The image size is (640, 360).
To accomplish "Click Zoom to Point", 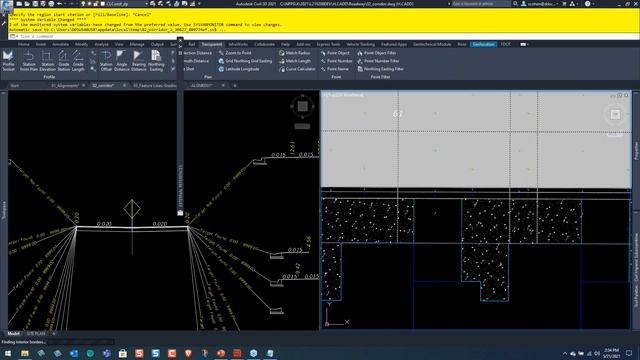I will click(235, 53).
